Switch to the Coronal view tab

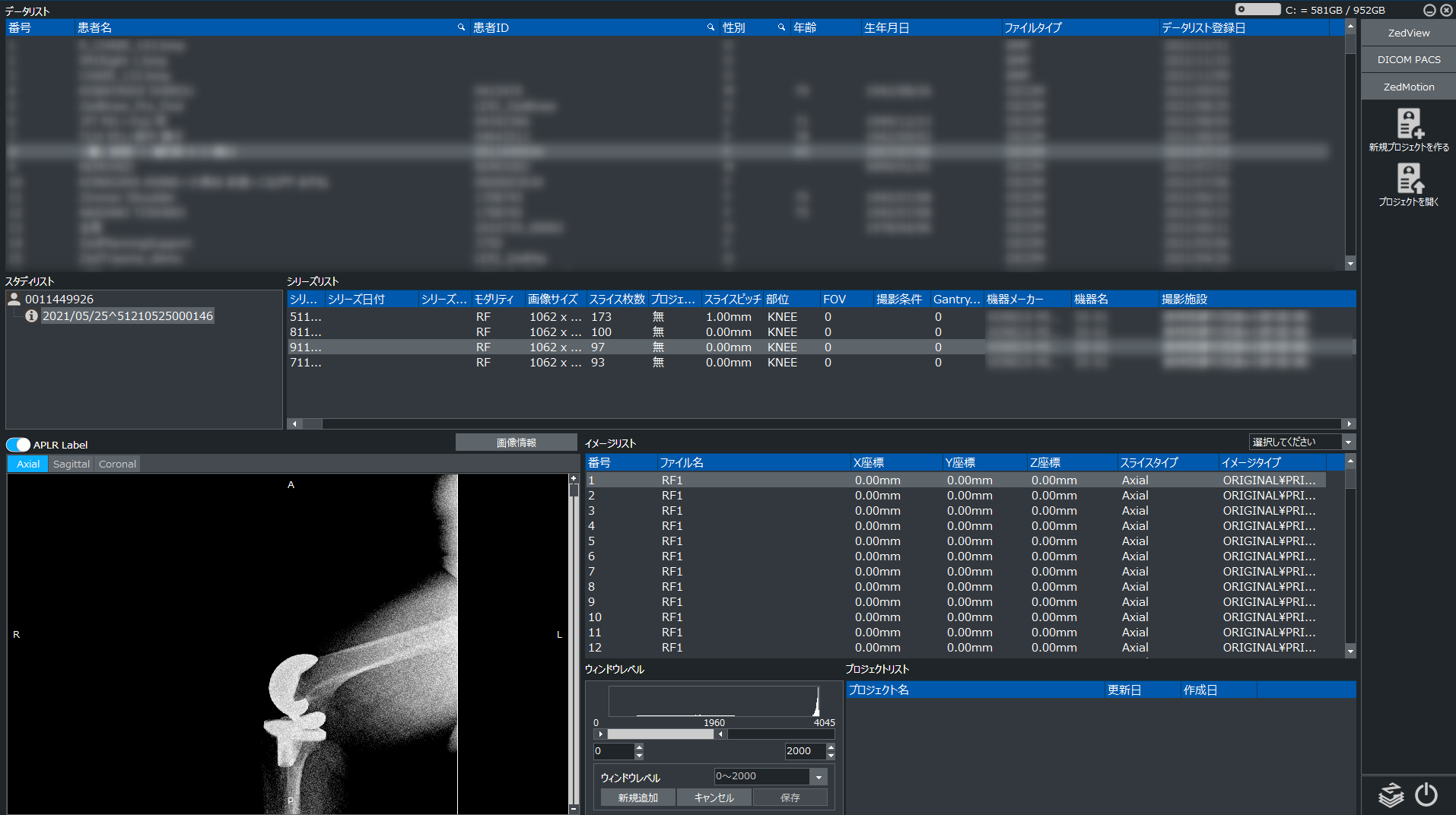[x=117, y=464]
